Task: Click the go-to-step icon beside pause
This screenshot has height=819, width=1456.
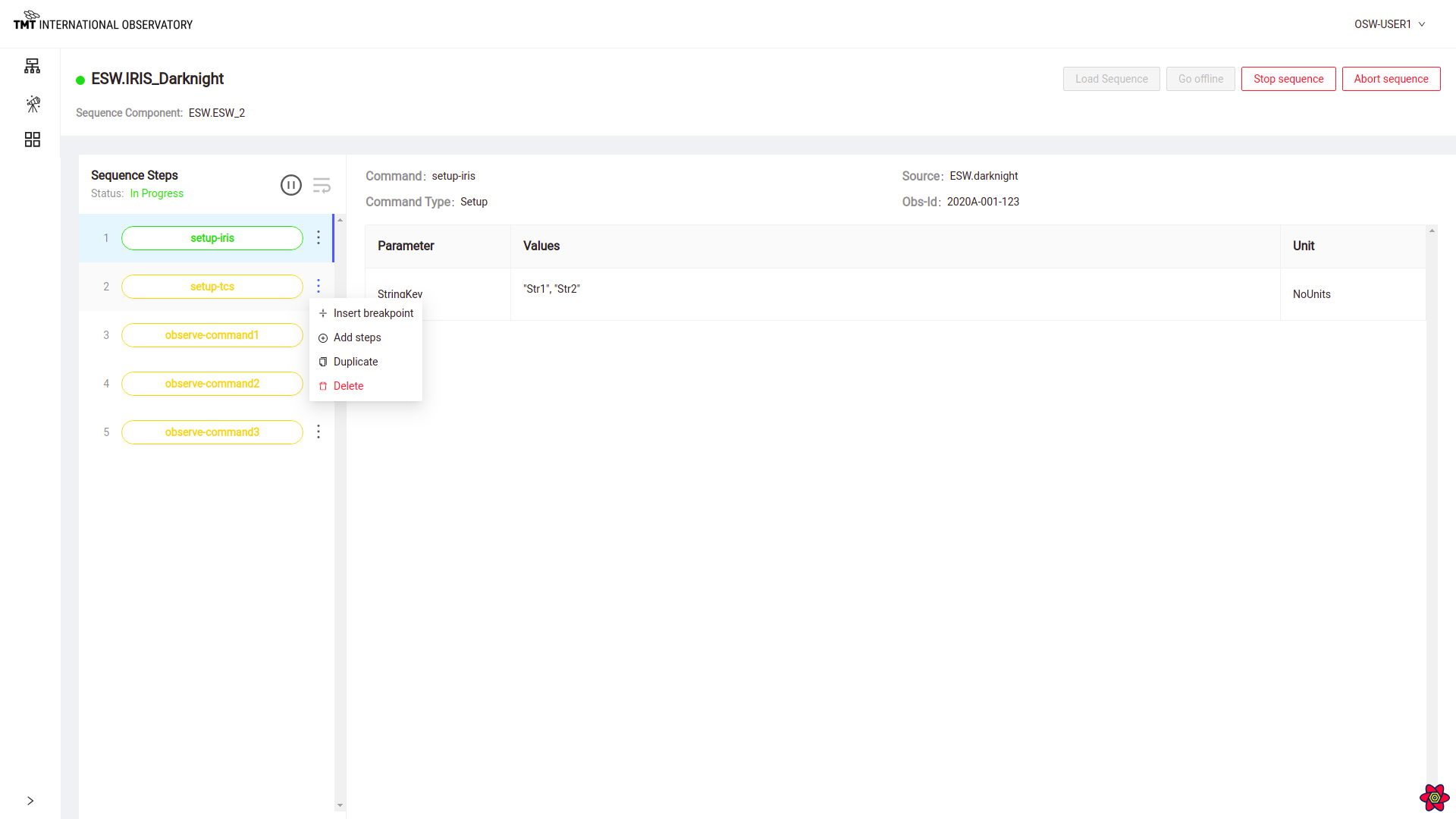Action: point(322,186)
